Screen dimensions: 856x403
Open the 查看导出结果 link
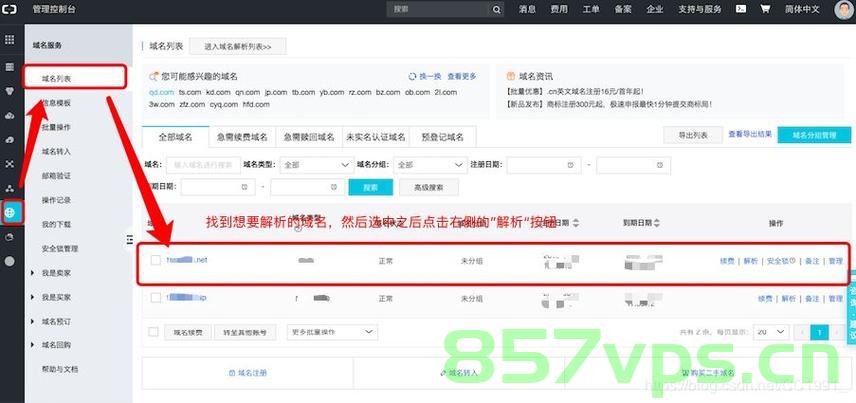click(x=750, y=134)
